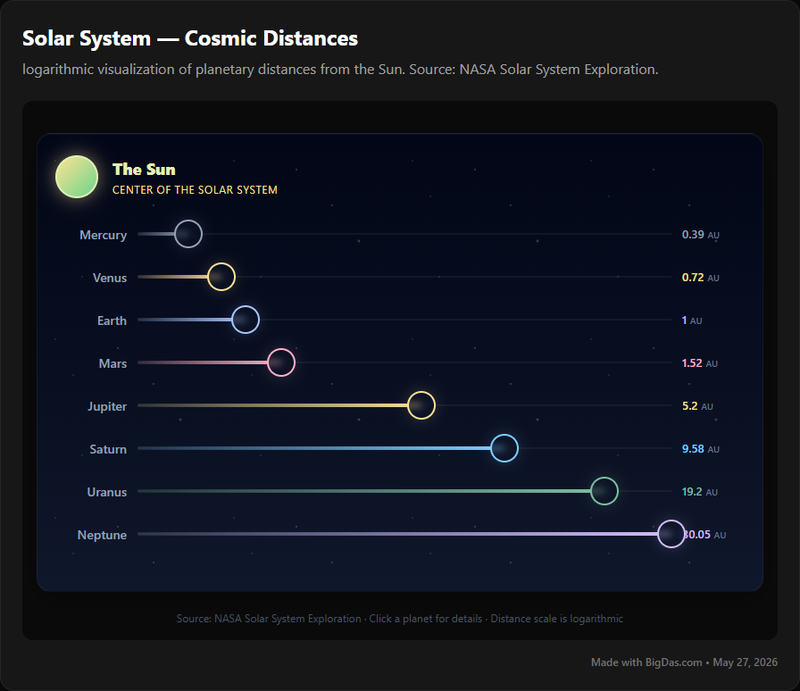Select the Uranus row label
The height and width of the screenshot is (691, 800).
(107, 492)
